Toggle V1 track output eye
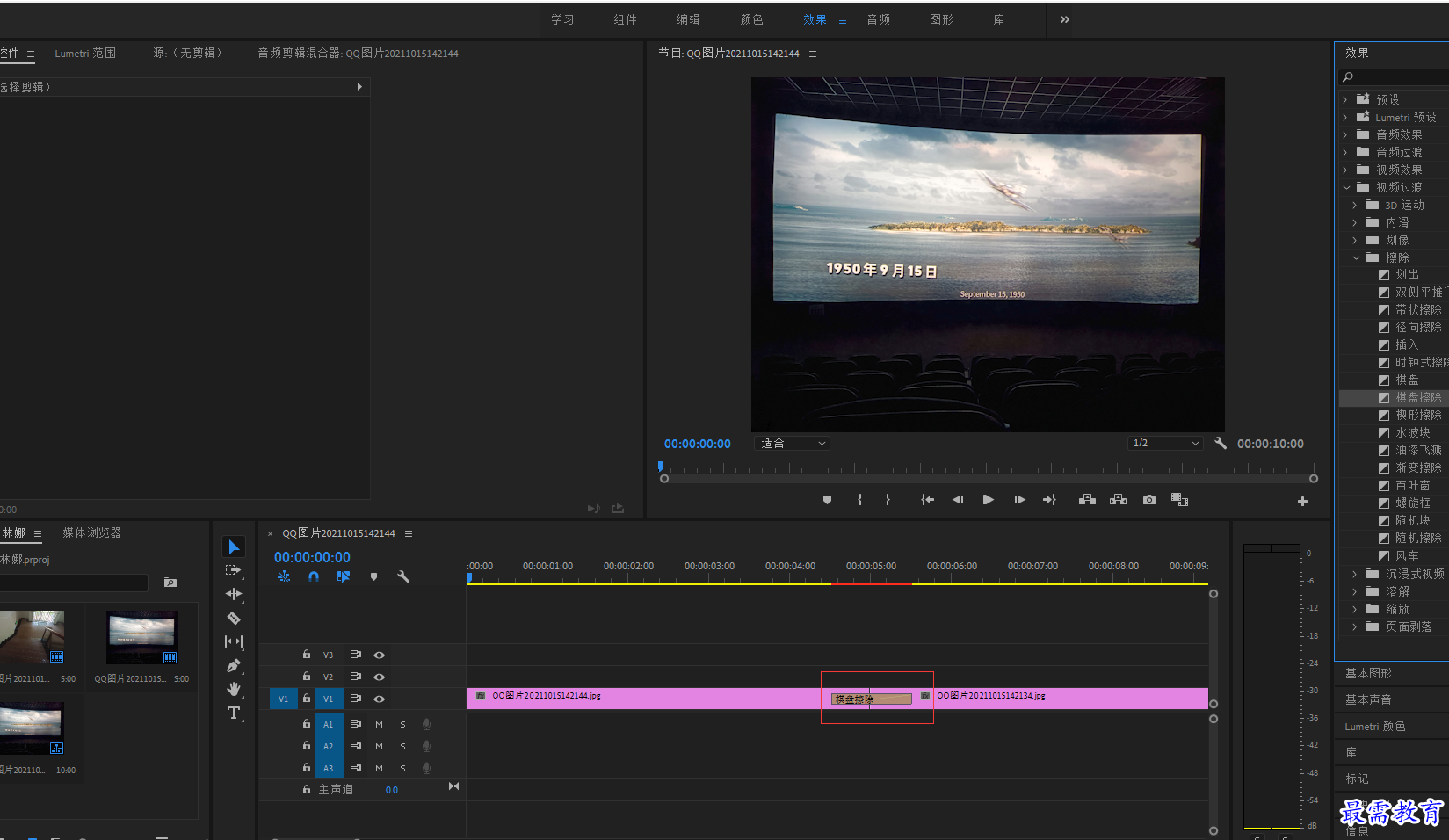Image resolution: width=1449 pixels, height=840 pixels. [x=380, y=699]
